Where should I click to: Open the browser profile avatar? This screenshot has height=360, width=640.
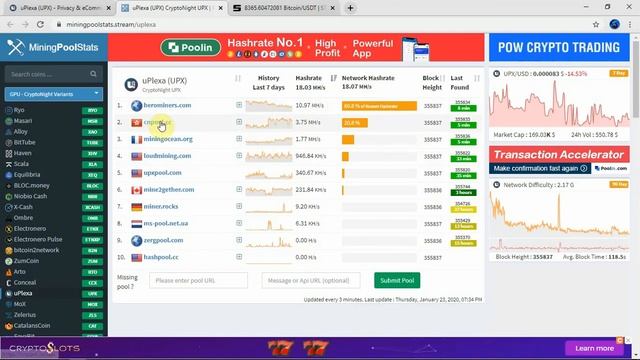(614, 24)
